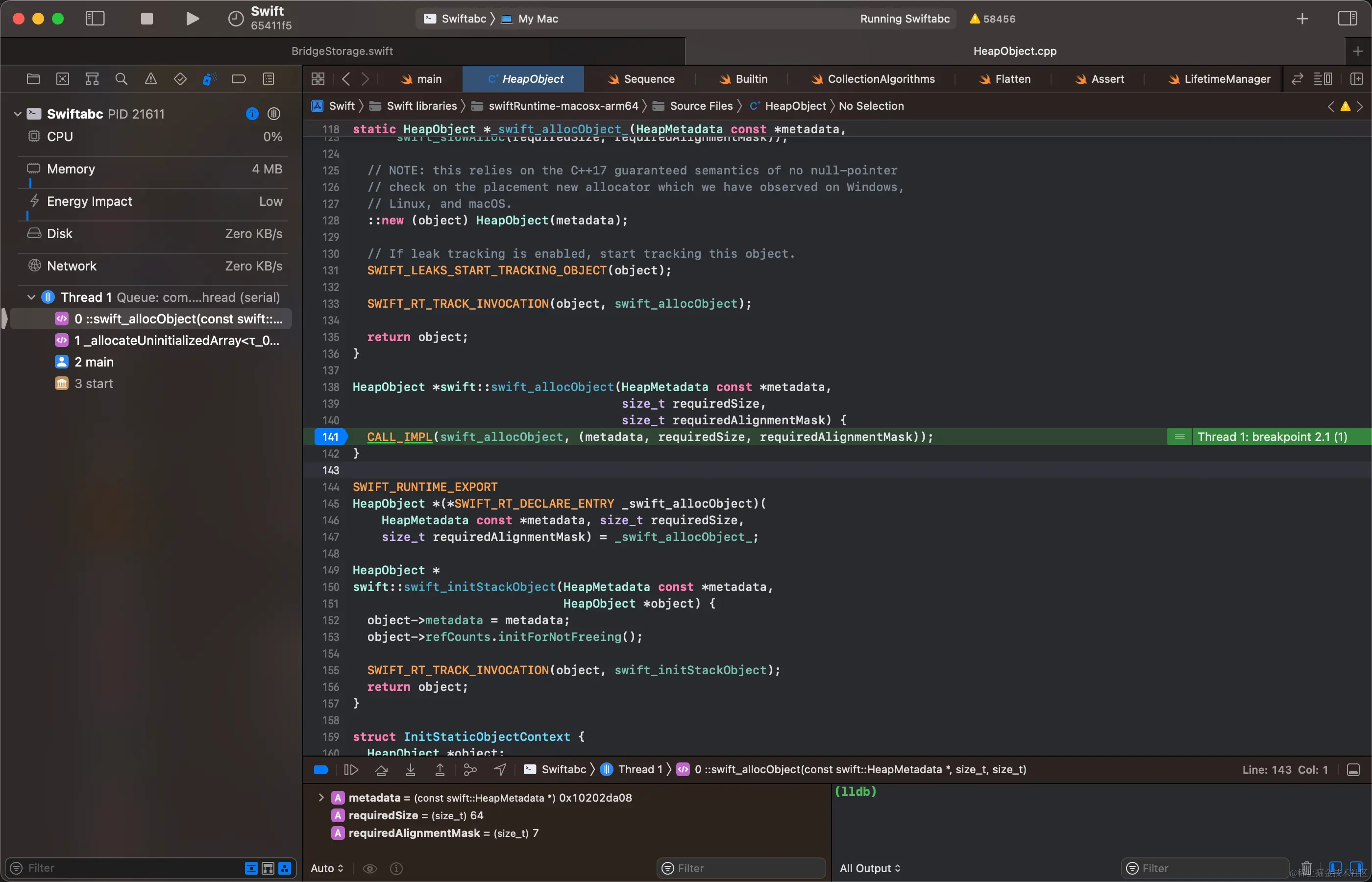Image resolution: width=1372 pixels, height=882 pixels.
Task: Open the Symbol navigator icon
Action: (x=92, y=79)
